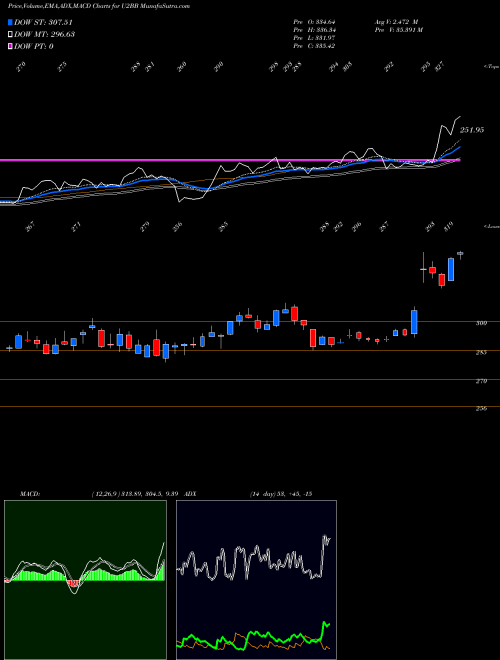The width and height of the screenshot is (500, 660).
Task: Click the magenta DOW PT legend swatch
Action: tap(10, 46)
